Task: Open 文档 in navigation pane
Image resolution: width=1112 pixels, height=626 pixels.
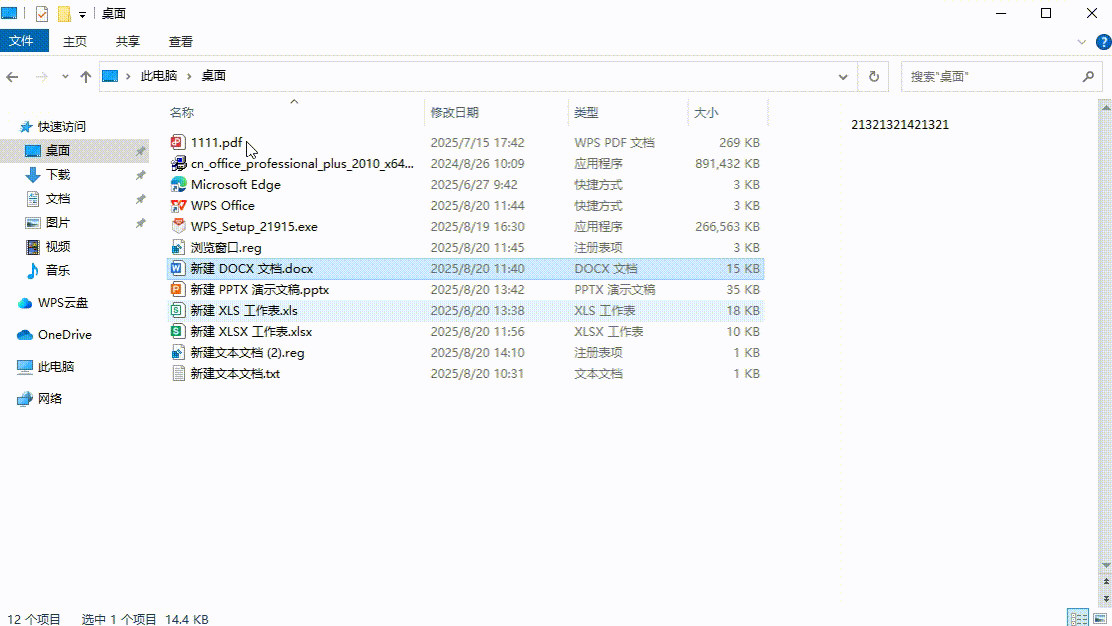Action: point(57,199)
